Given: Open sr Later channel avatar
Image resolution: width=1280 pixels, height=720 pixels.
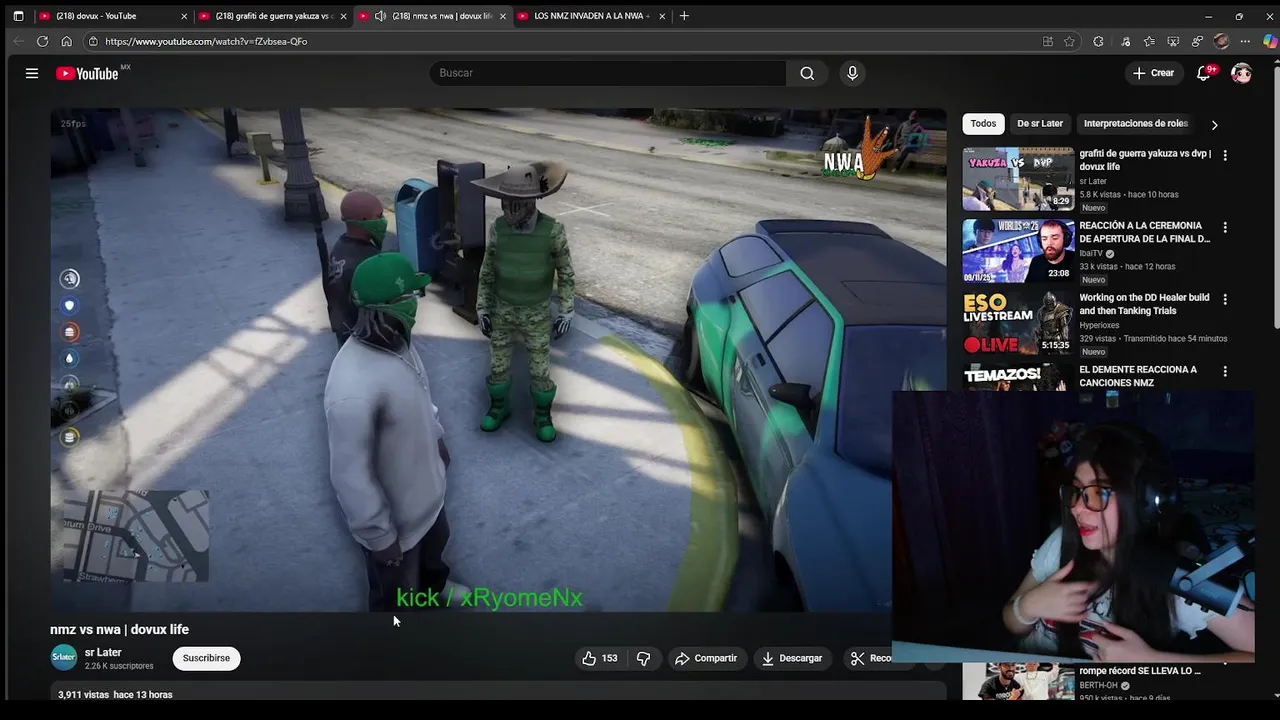Looking at the screenshot, I should coord(64,657).
